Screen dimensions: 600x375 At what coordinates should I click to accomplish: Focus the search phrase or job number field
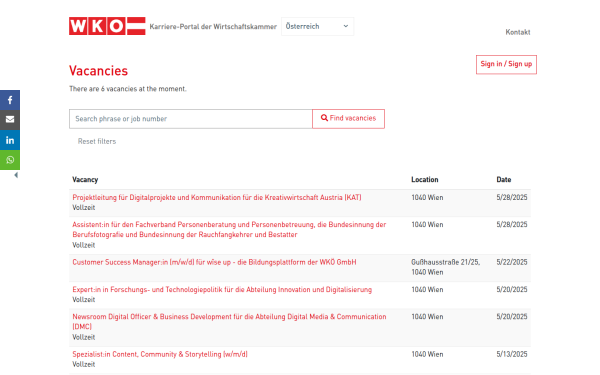[191, 119]
